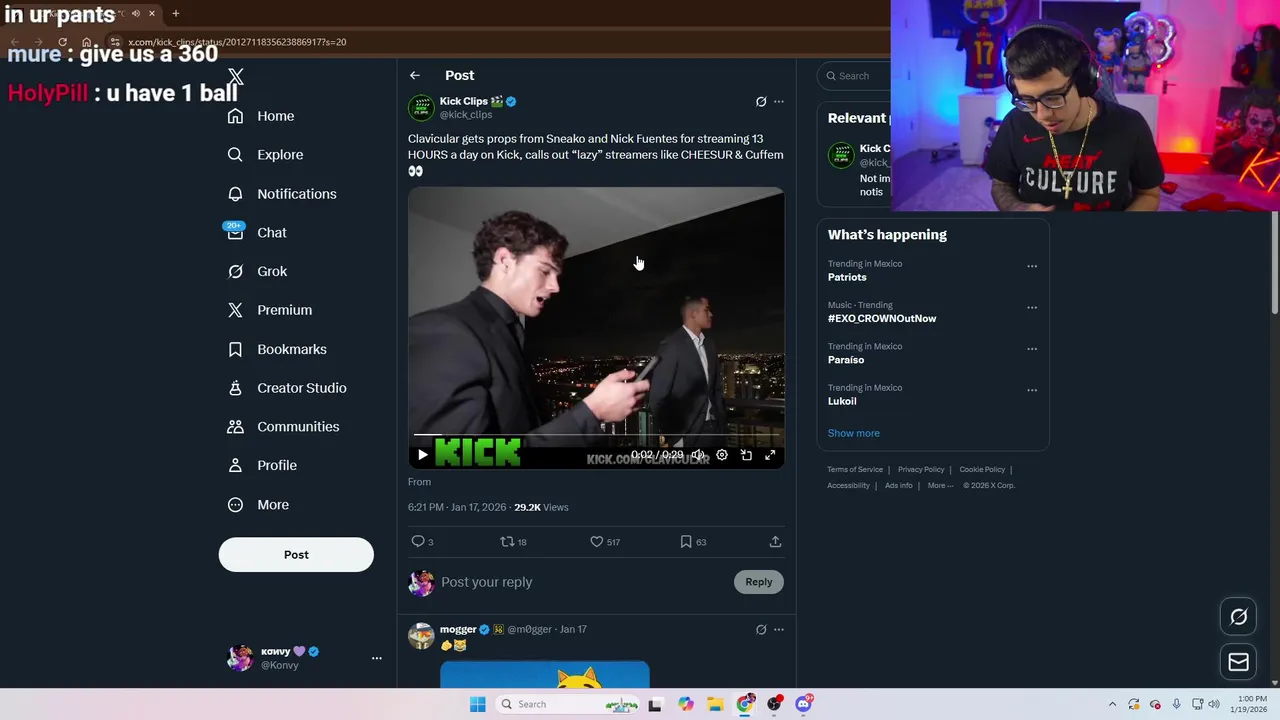The image size is (1280, 720).
Task: Click the Grok icon on mogger's reply
Action: [x=761, y=630]
